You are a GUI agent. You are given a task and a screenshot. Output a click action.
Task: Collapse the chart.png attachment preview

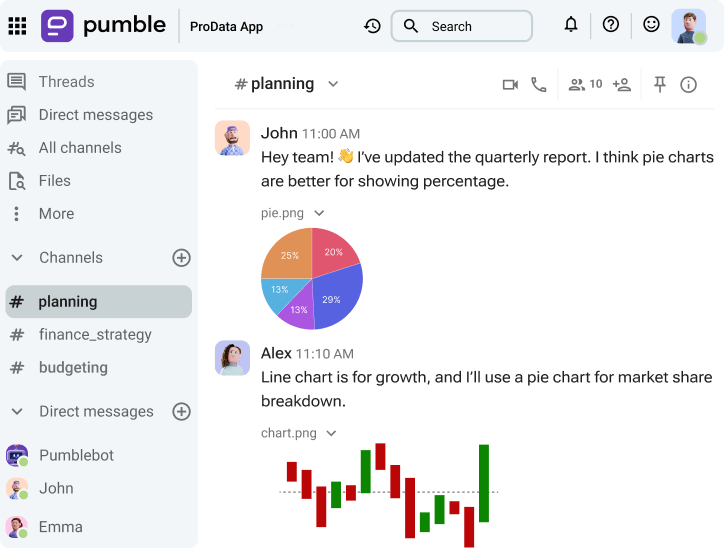coord(331,433)
